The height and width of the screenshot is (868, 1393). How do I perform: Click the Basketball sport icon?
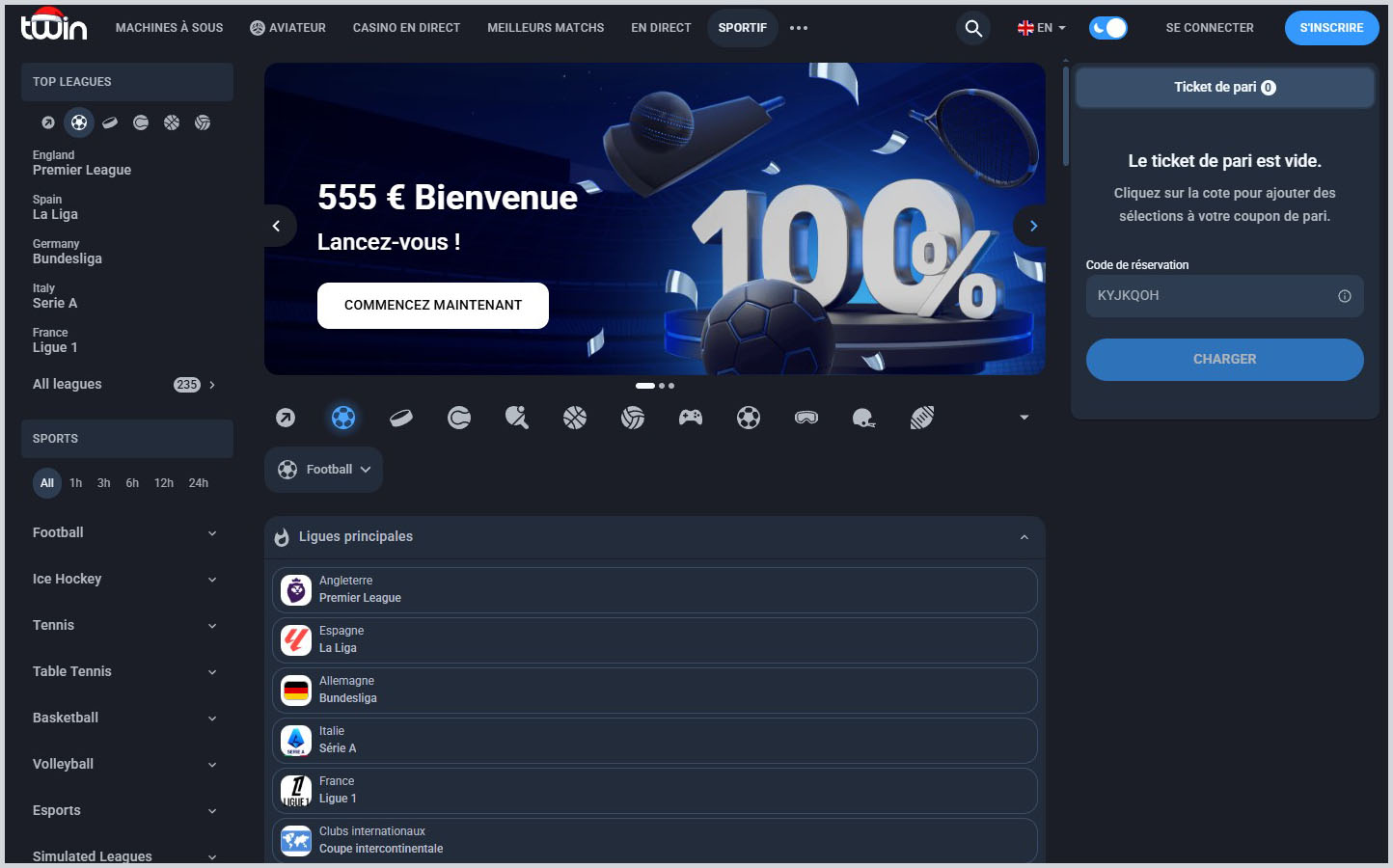coord(575,417)
